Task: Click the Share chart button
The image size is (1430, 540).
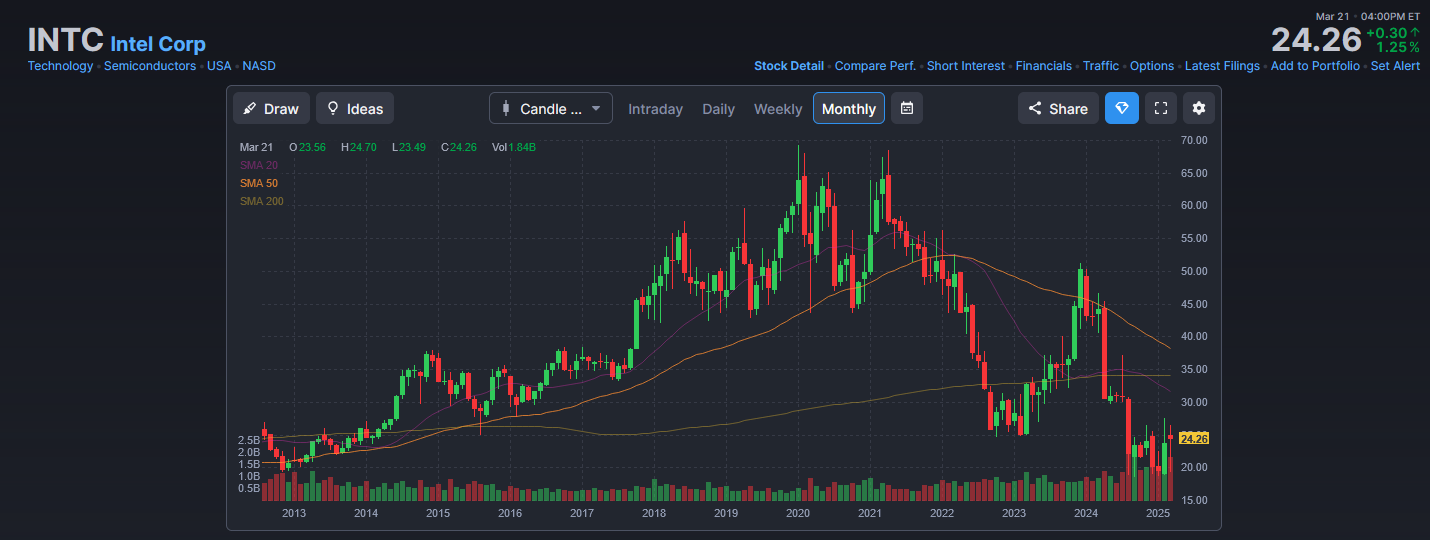Action: click(1058, 108)
